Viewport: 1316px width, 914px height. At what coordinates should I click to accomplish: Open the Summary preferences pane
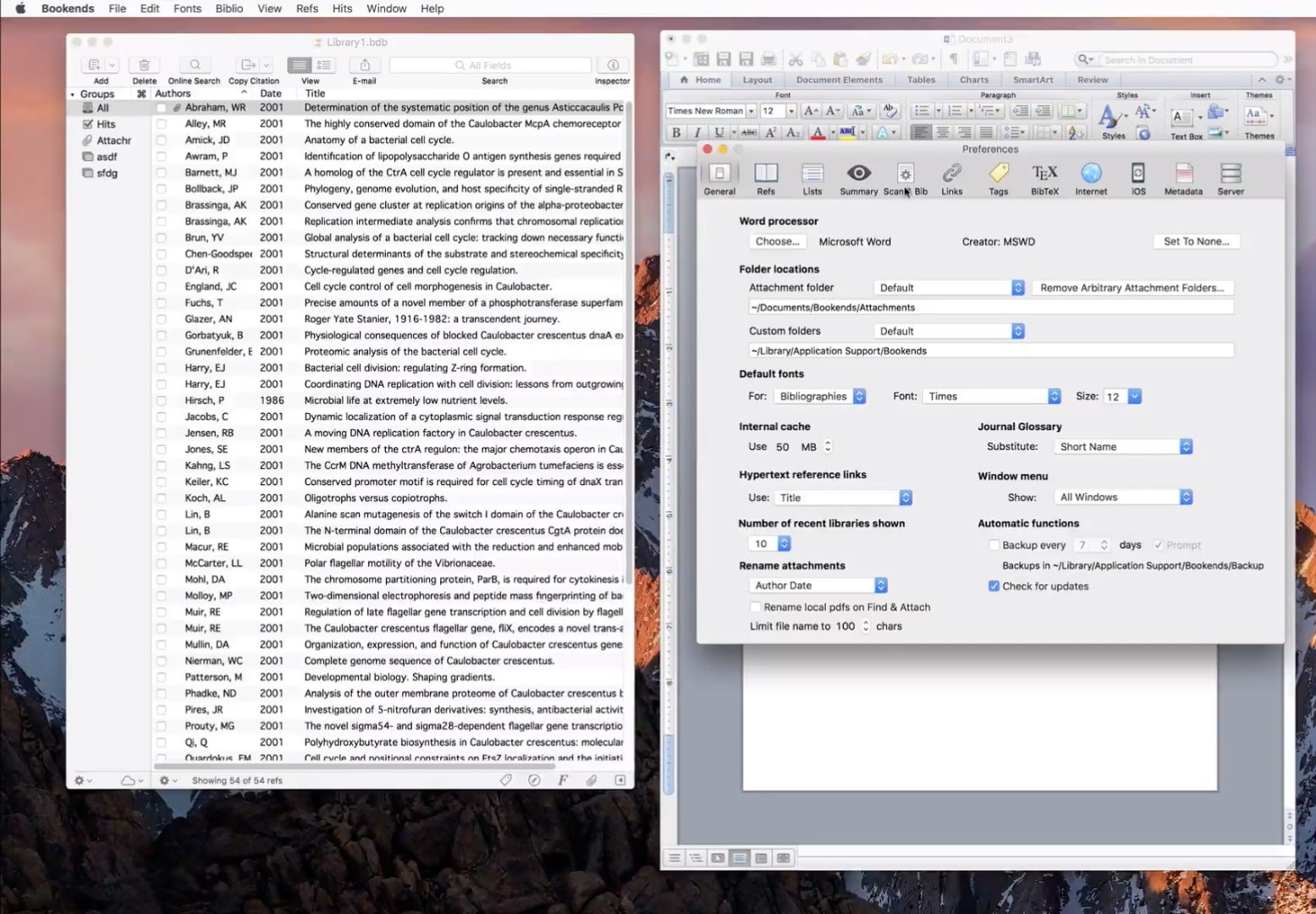858,179
